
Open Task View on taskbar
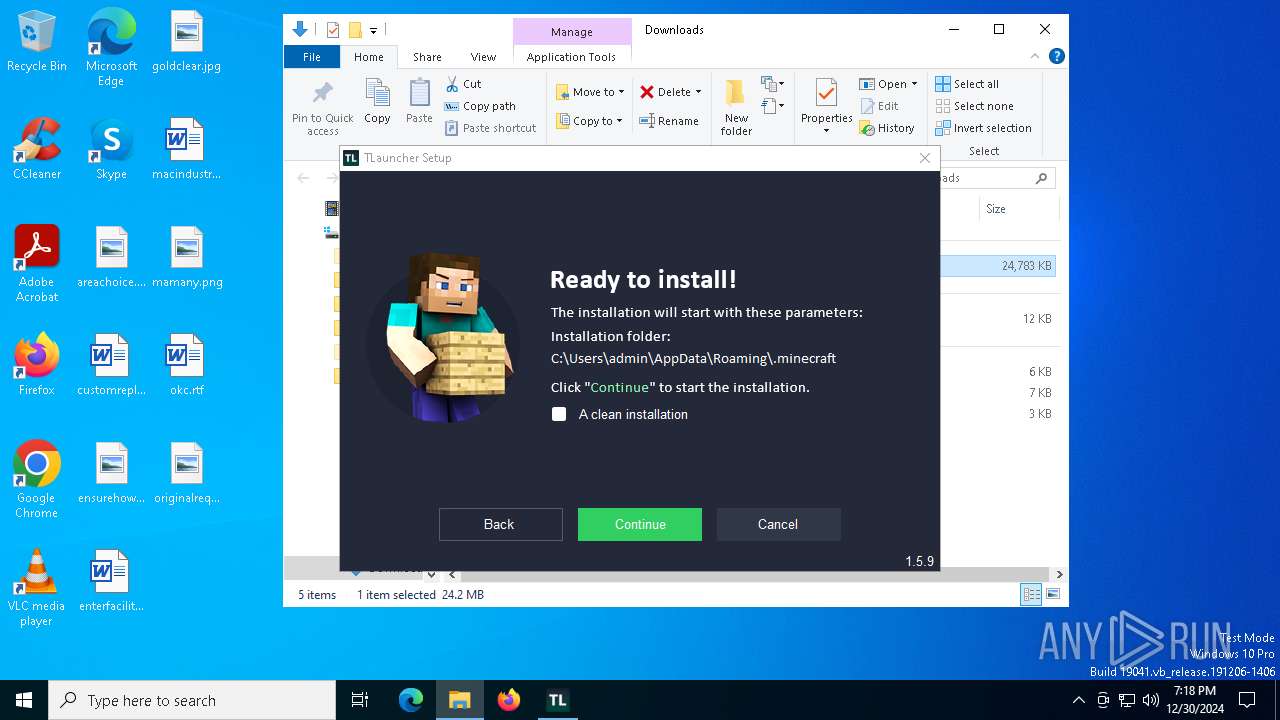[360, 700]
